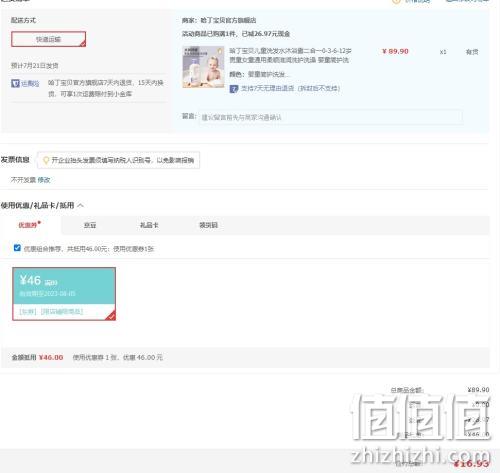Click the 留言 message input field
Viewport: 500px width, 473px height.
pyautogui.click(x=331, y=117)
